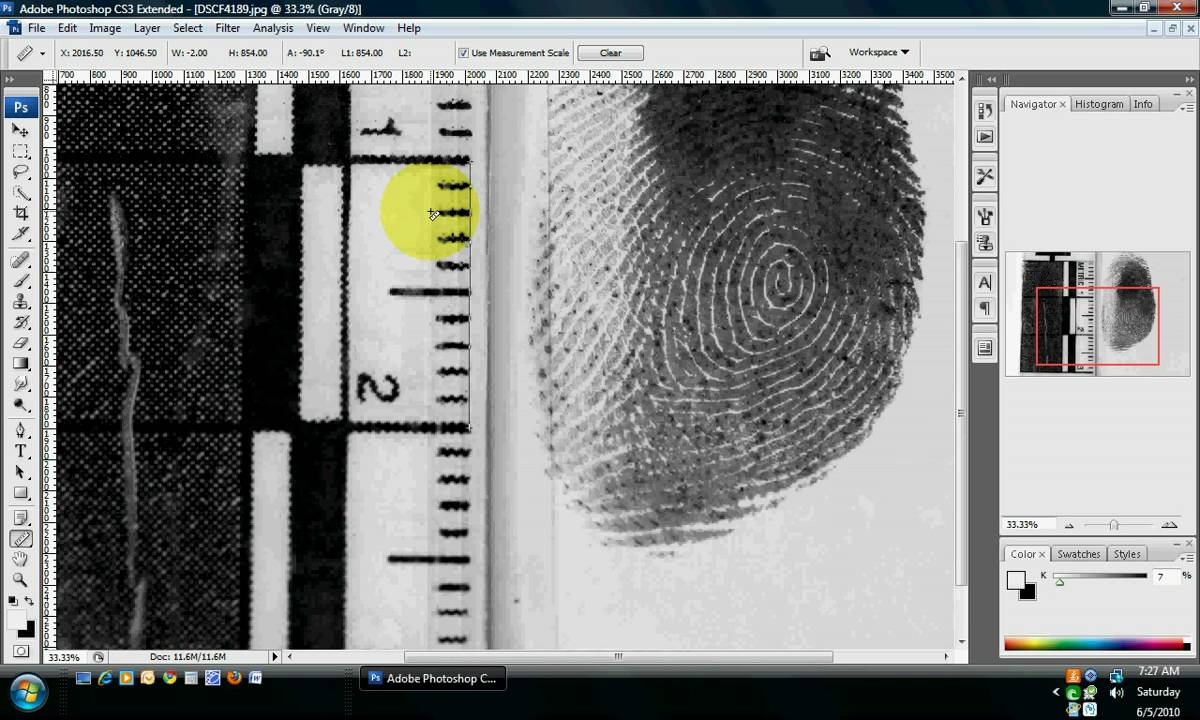Viewport: 1200px width, 720px height.
Task: Select the Zoom tool in toolbox
Action: click(20, 580)
